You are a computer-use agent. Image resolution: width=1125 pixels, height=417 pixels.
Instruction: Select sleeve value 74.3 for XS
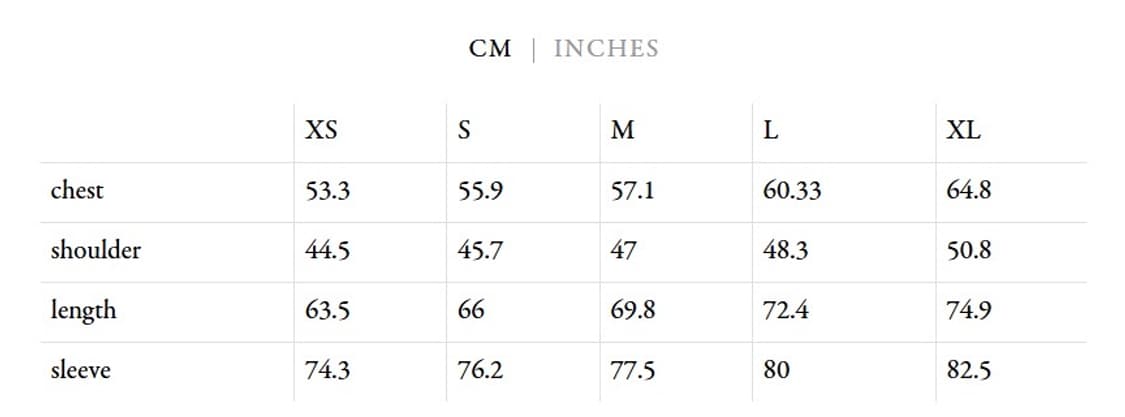(x=327, y=370)
